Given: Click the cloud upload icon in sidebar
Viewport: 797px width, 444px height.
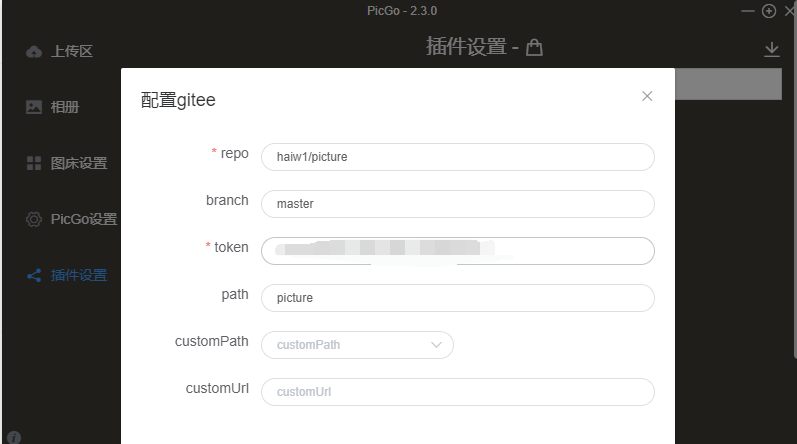Looking at the screenshot, I should pyautogui.click(x=34, y=51).
